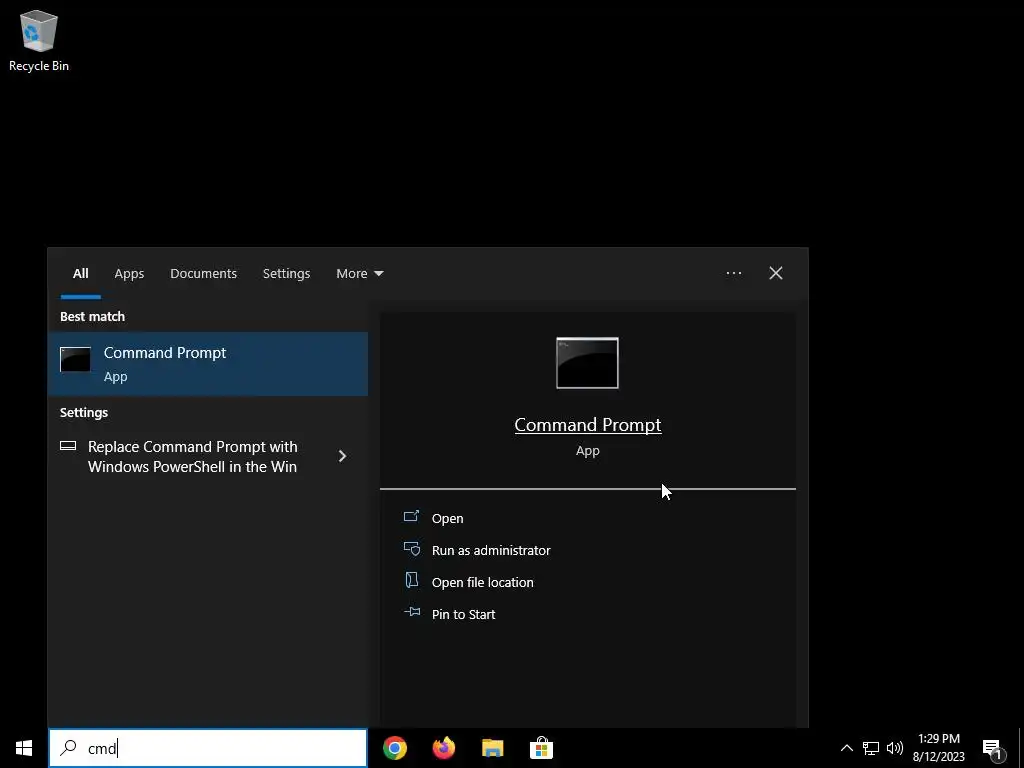Expand the More filter dropdown
This screenshot has width=1024, height=768.
[359, 274]
